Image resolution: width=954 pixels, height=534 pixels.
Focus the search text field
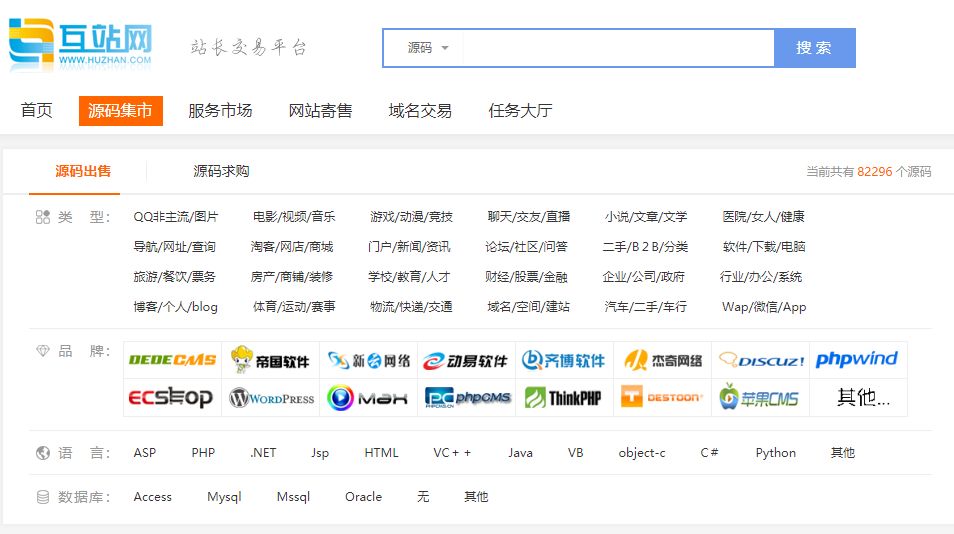point(618,47)
